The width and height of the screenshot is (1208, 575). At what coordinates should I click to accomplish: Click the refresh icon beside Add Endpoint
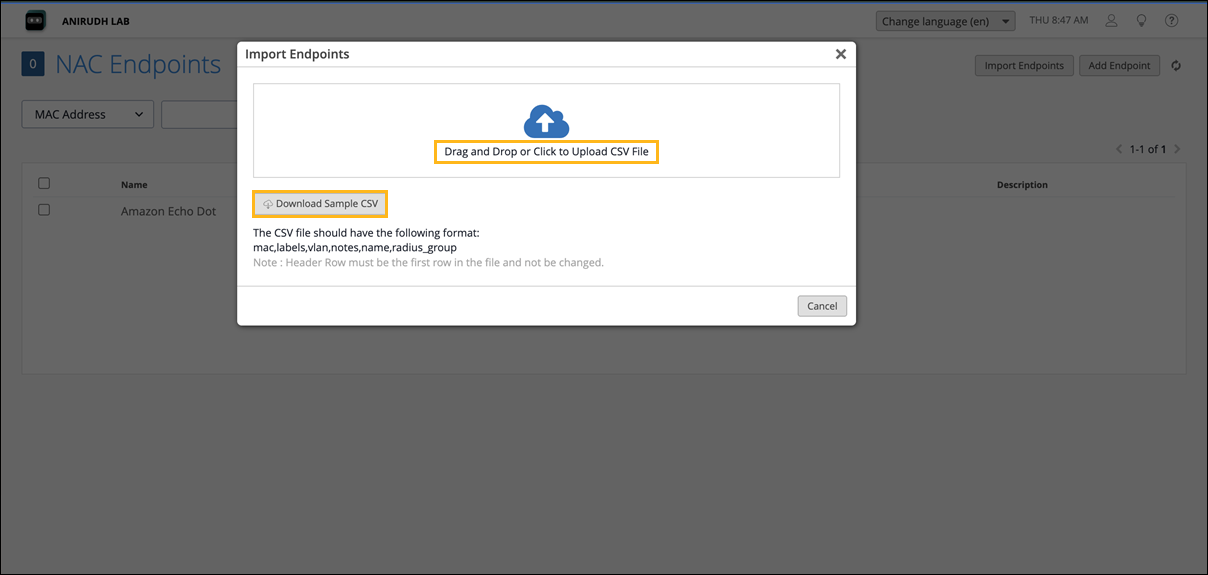[1176, 66]
